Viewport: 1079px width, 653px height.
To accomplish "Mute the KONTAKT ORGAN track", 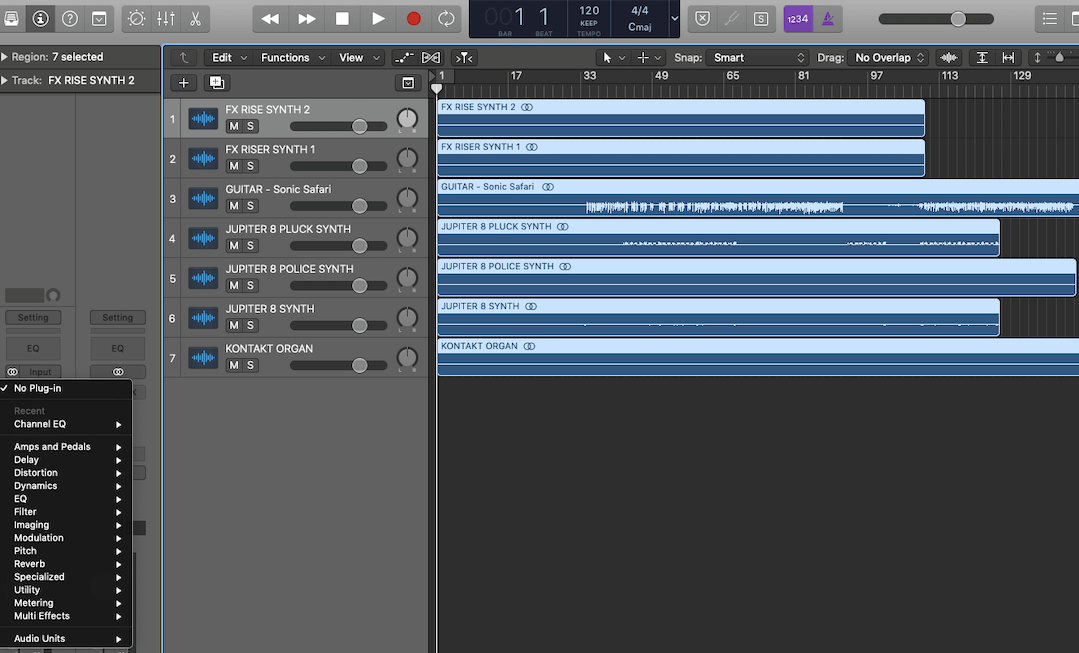I will [234, 366].
